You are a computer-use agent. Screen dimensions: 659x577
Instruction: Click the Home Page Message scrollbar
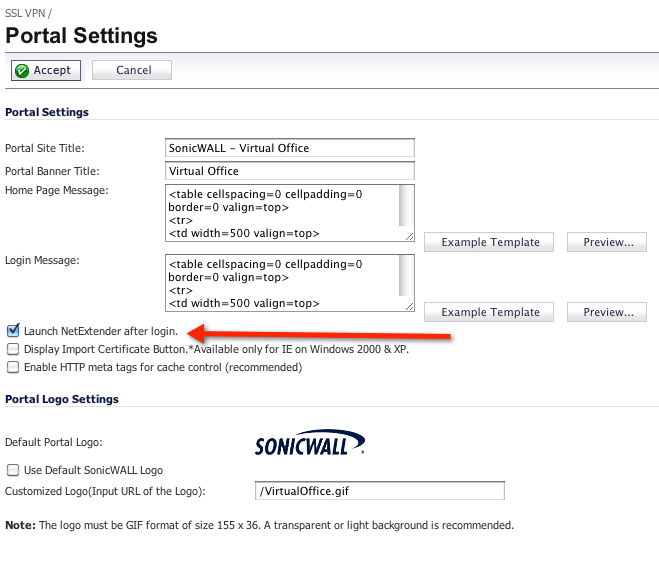click(x=406, y=206)
